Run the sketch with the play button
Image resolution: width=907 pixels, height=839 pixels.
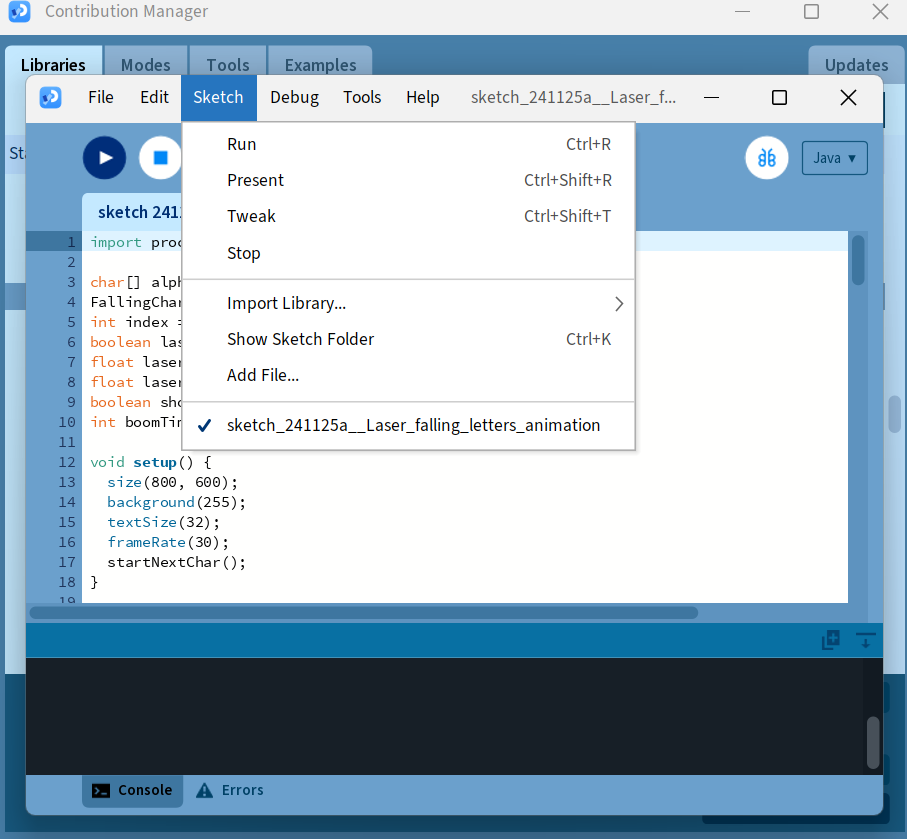[x=104, y=157]
